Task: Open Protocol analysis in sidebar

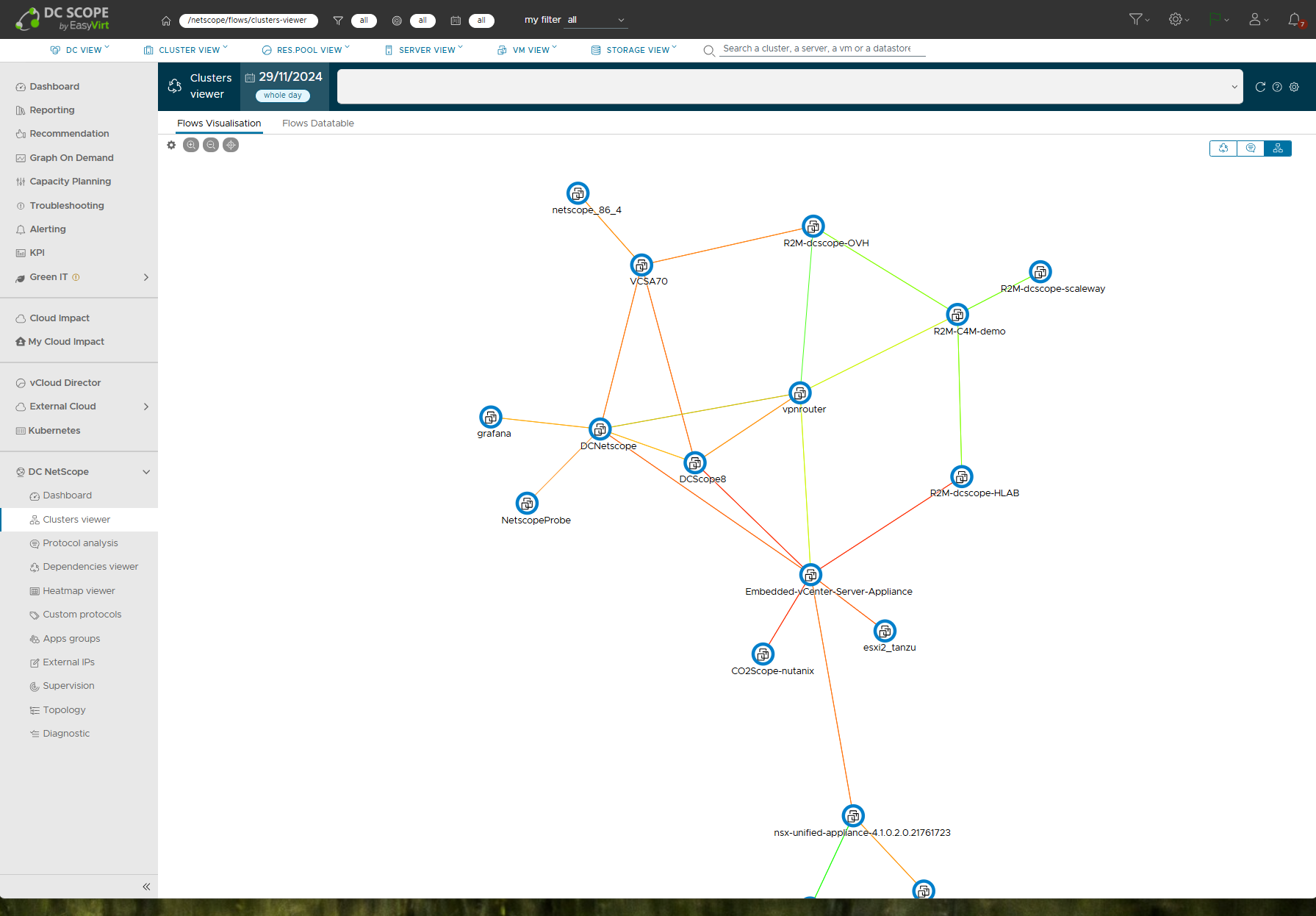Action: (80, 543)
